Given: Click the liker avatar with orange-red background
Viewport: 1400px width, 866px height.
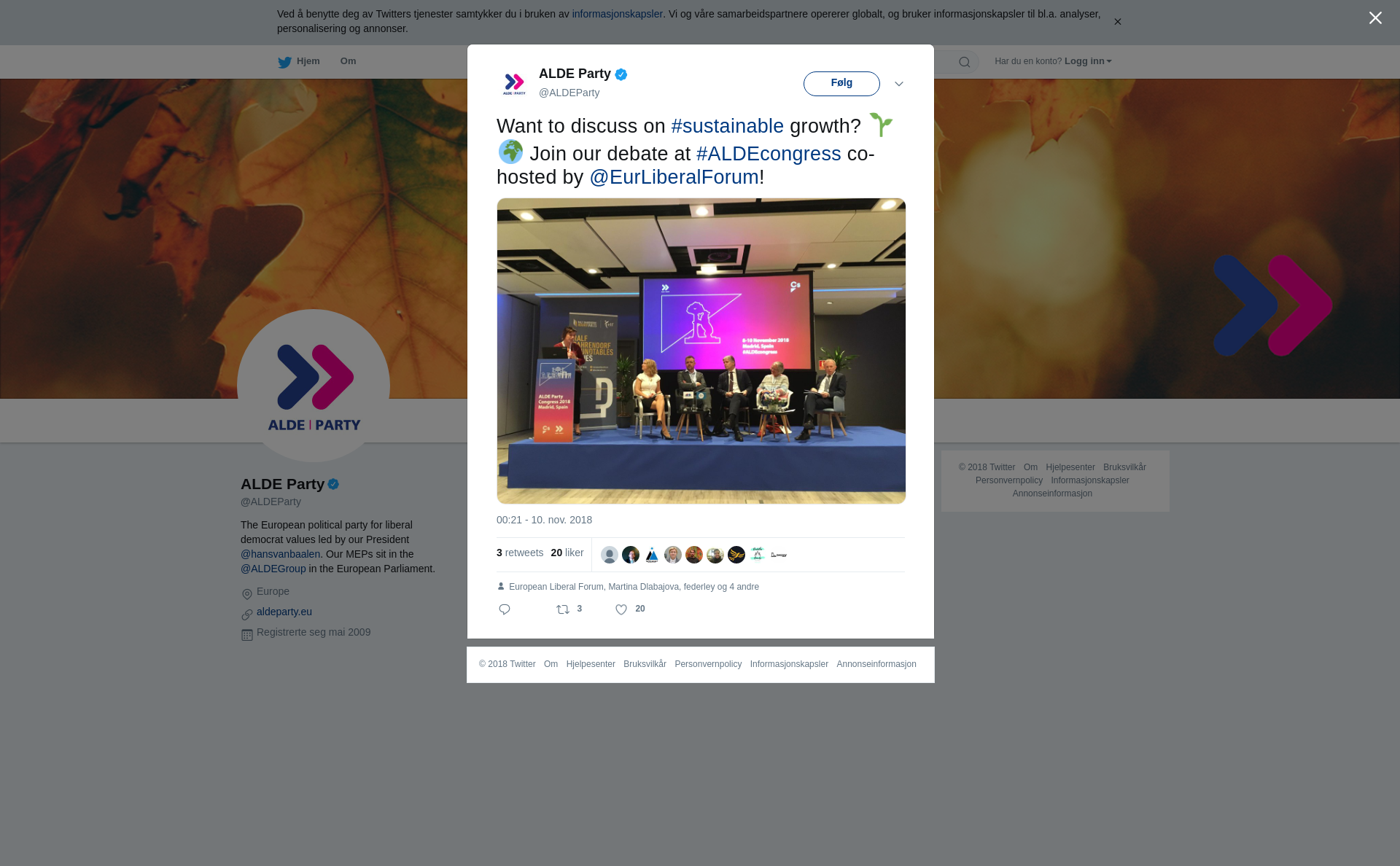Looking at the screenshot, I should (x=694, y=555).
